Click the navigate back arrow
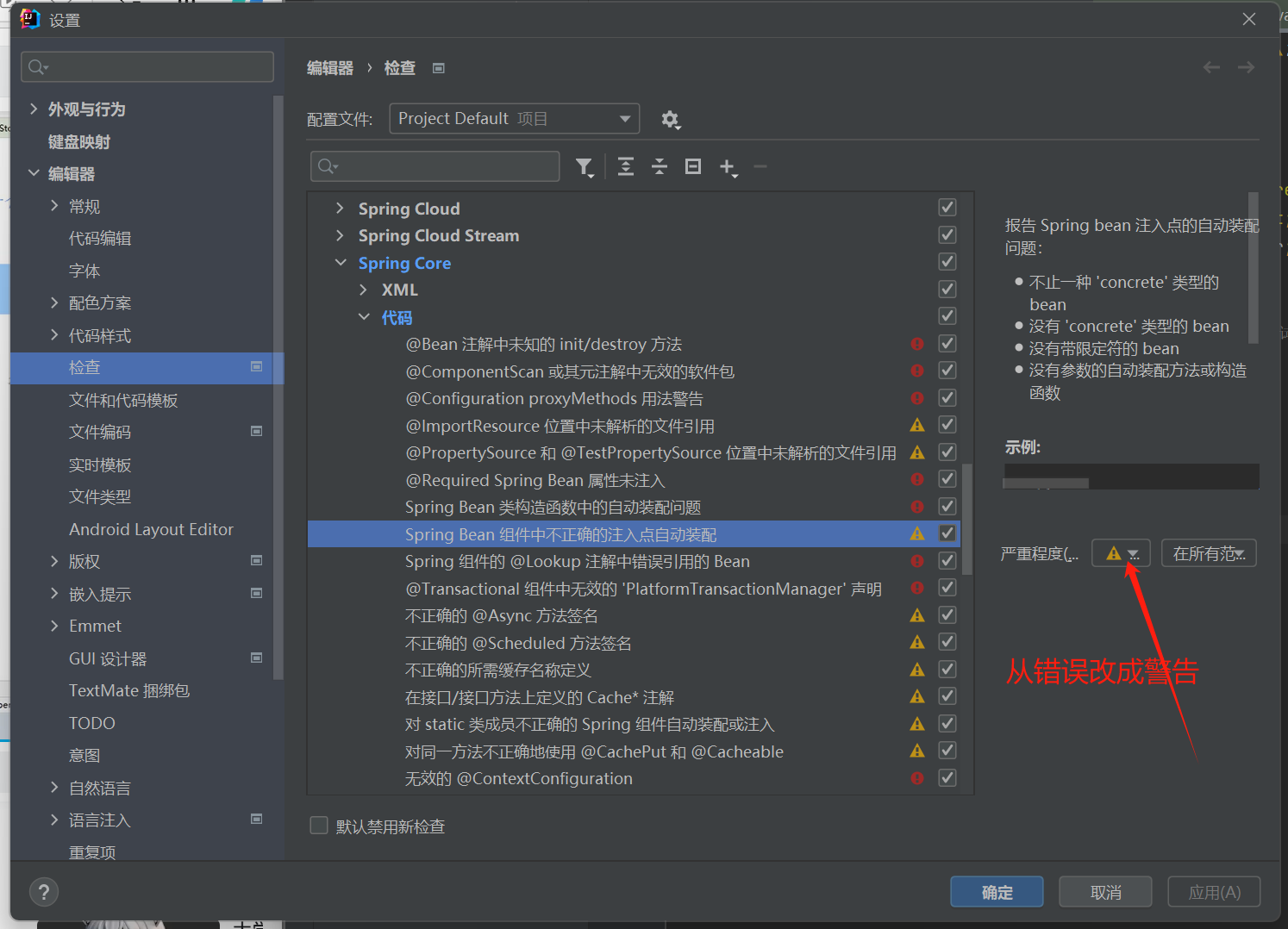The image size is (1288, 929). click(x=1211, y=67)
